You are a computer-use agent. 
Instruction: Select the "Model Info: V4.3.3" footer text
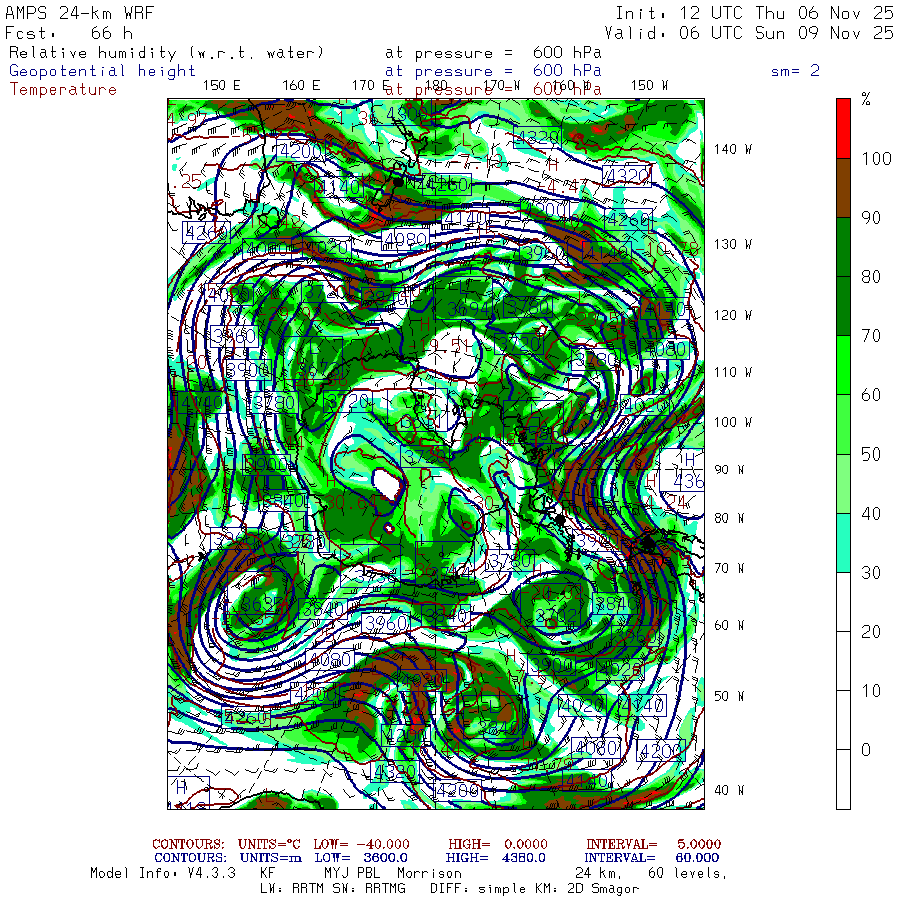point(162,873)
